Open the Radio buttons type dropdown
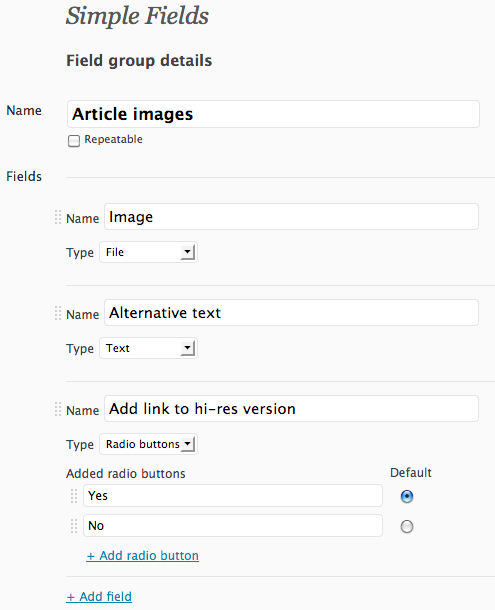The height and width of the screenshot is (610, 495). click(148, 444)
